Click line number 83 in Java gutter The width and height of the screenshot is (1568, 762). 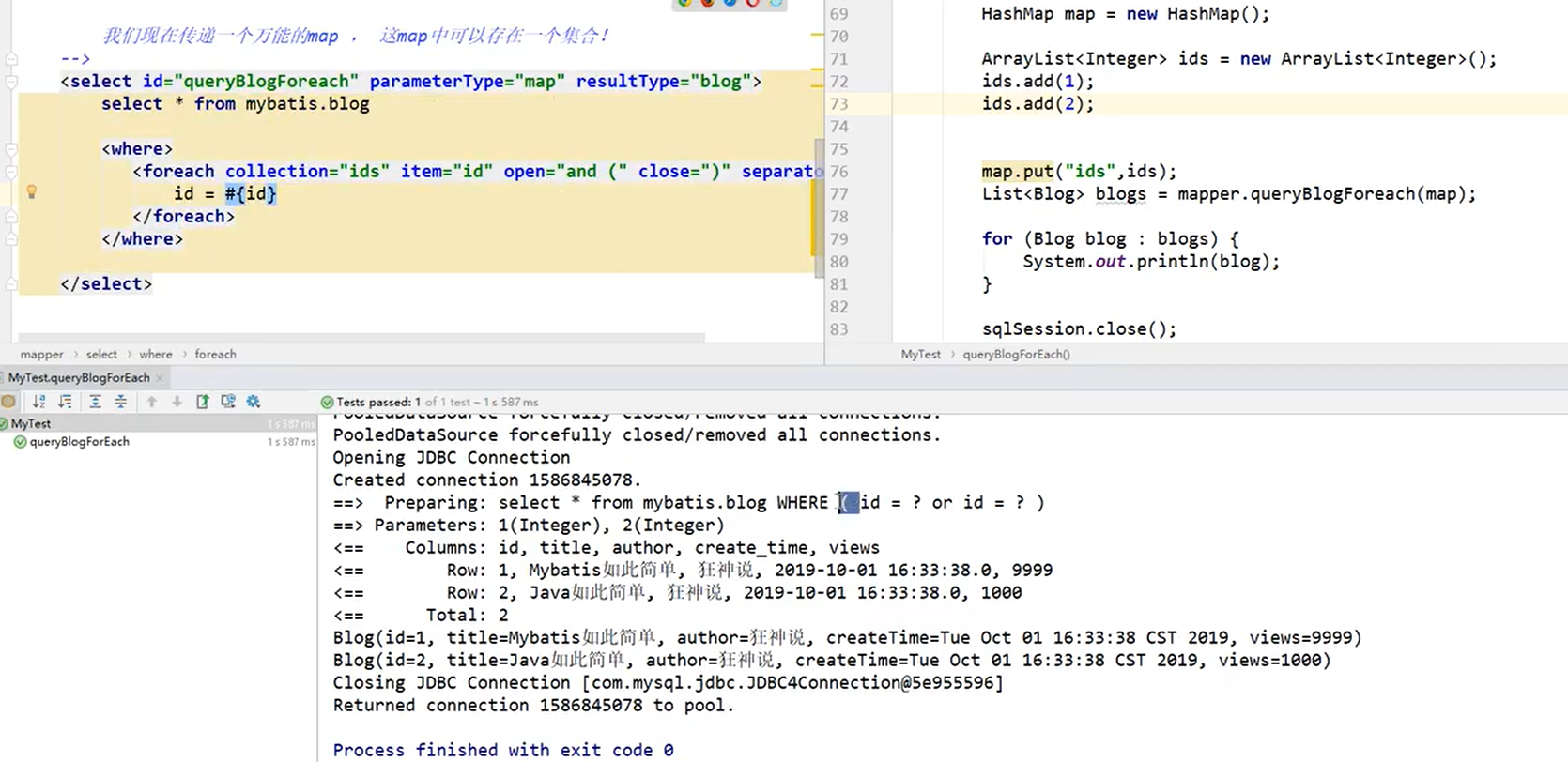[838, 329]
